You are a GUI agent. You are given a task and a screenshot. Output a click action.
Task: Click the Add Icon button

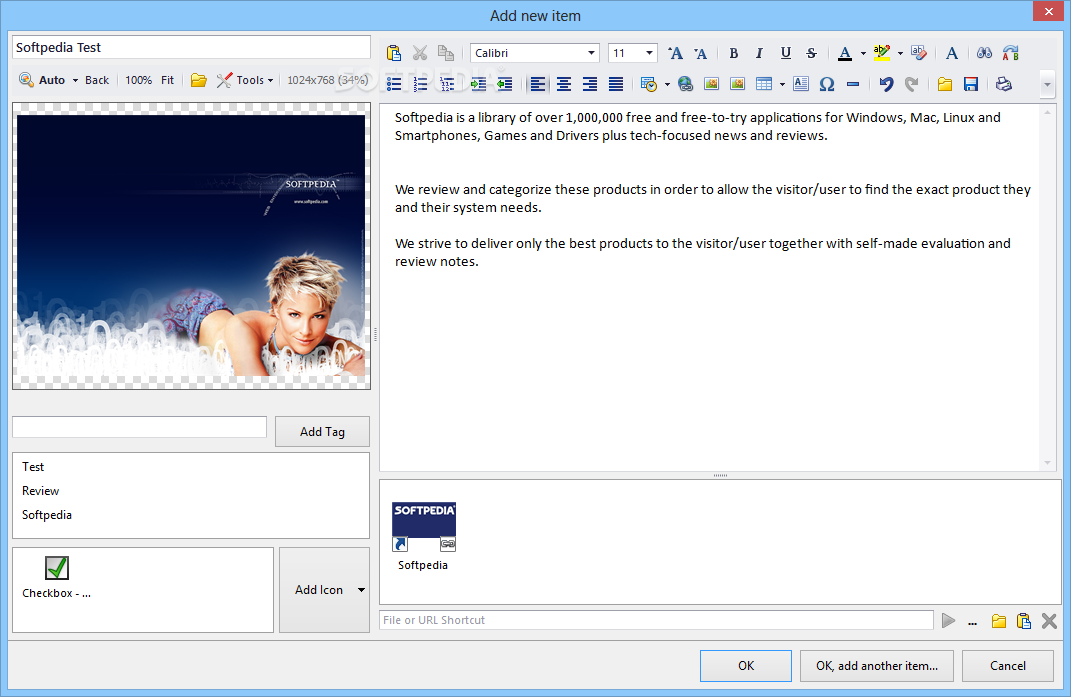324,590
